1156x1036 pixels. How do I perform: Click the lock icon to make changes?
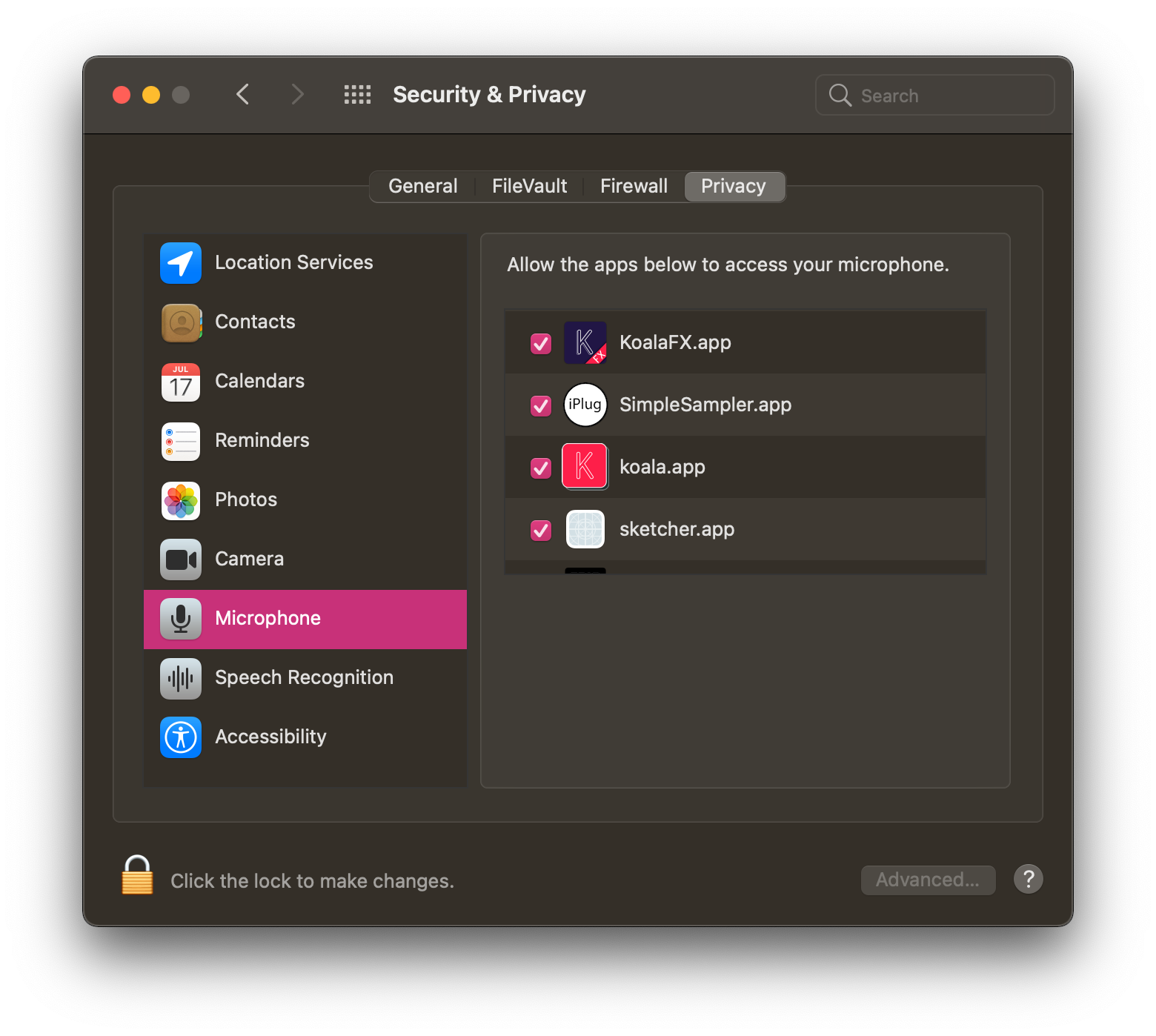tap(137, 876)
